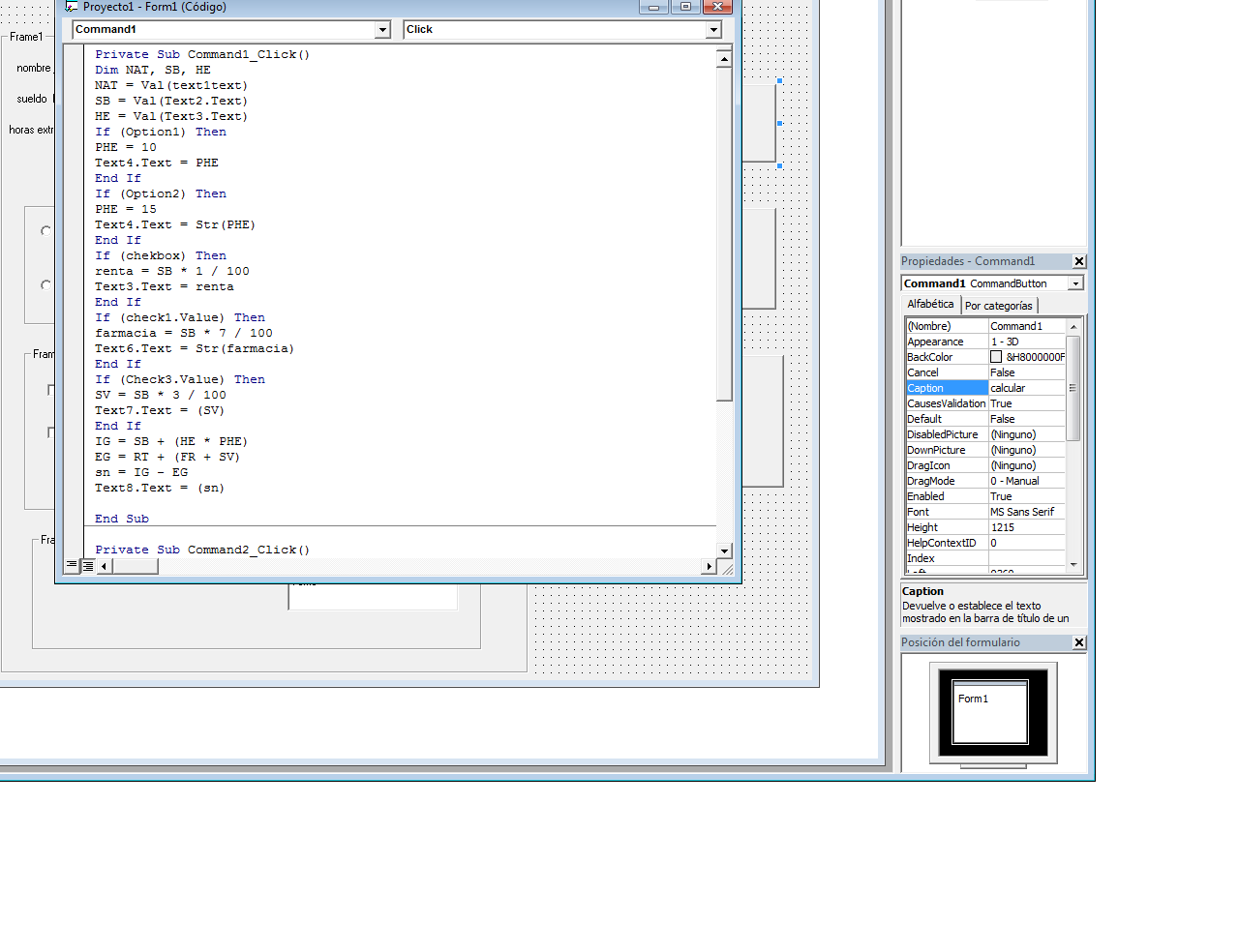Click code editor scroll down arrow
Viewport: 1239px width, 952px height.
(x=724, y=550)
